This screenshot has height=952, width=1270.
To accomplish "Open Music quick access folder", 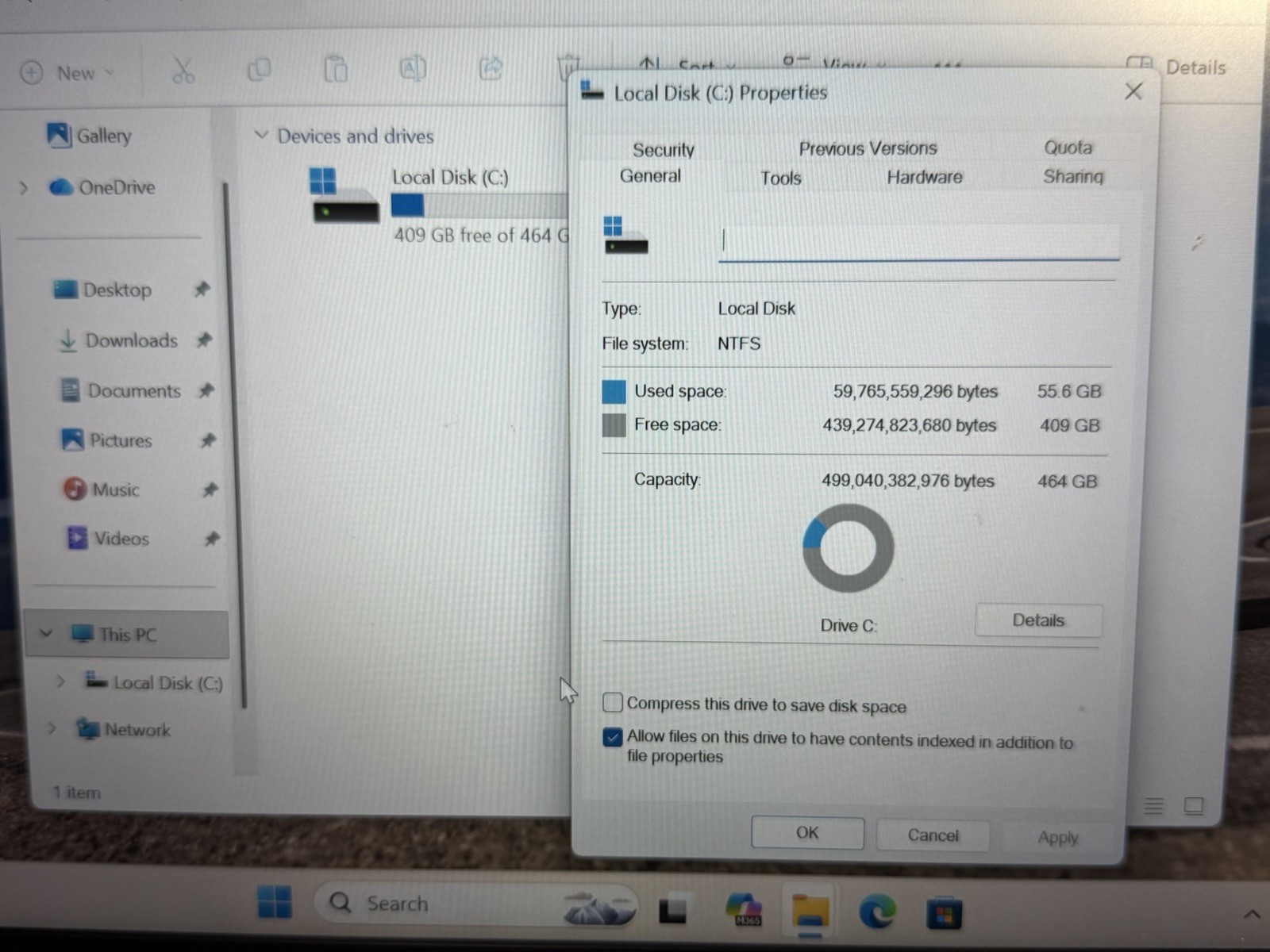I will [102, 489].
